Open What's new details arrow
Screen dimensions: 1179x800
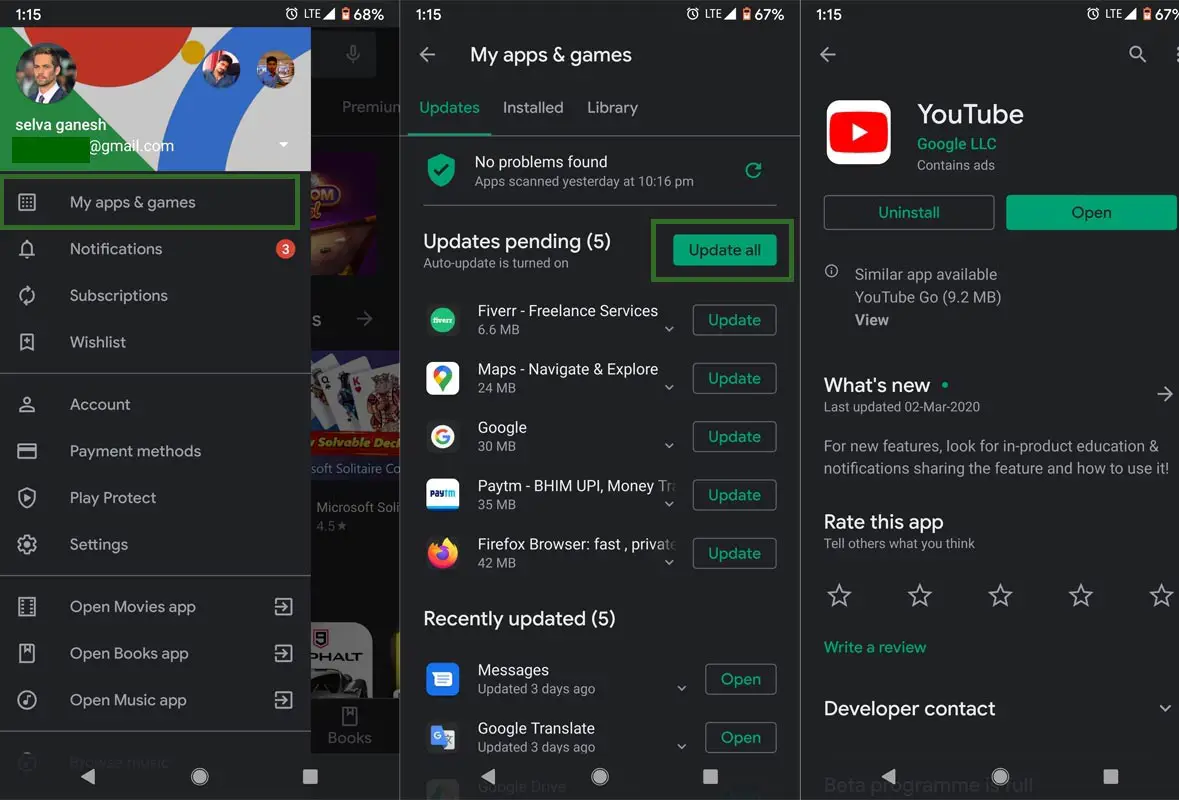[1165, 394]
